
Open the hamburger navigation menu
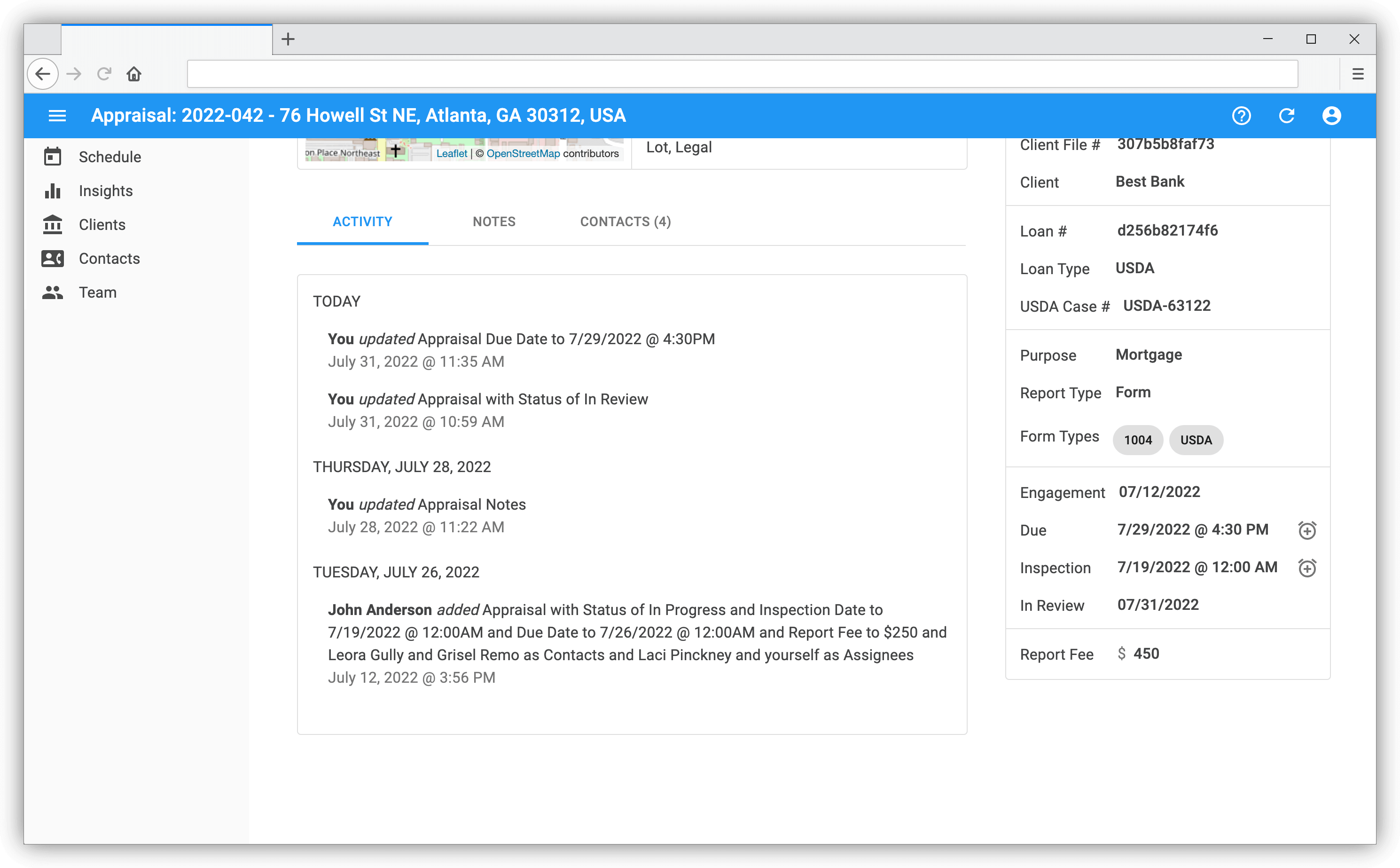pyautogui.click(x=57, y=116)
